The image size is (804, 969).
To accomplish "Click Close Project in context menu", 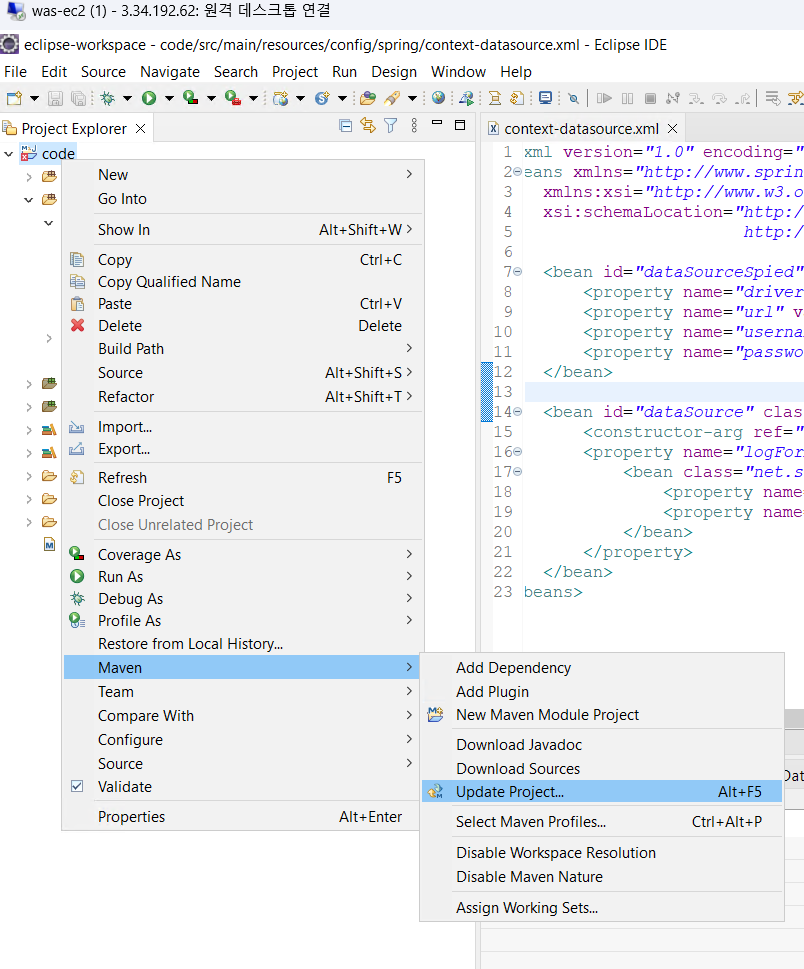I will [244, 501].
